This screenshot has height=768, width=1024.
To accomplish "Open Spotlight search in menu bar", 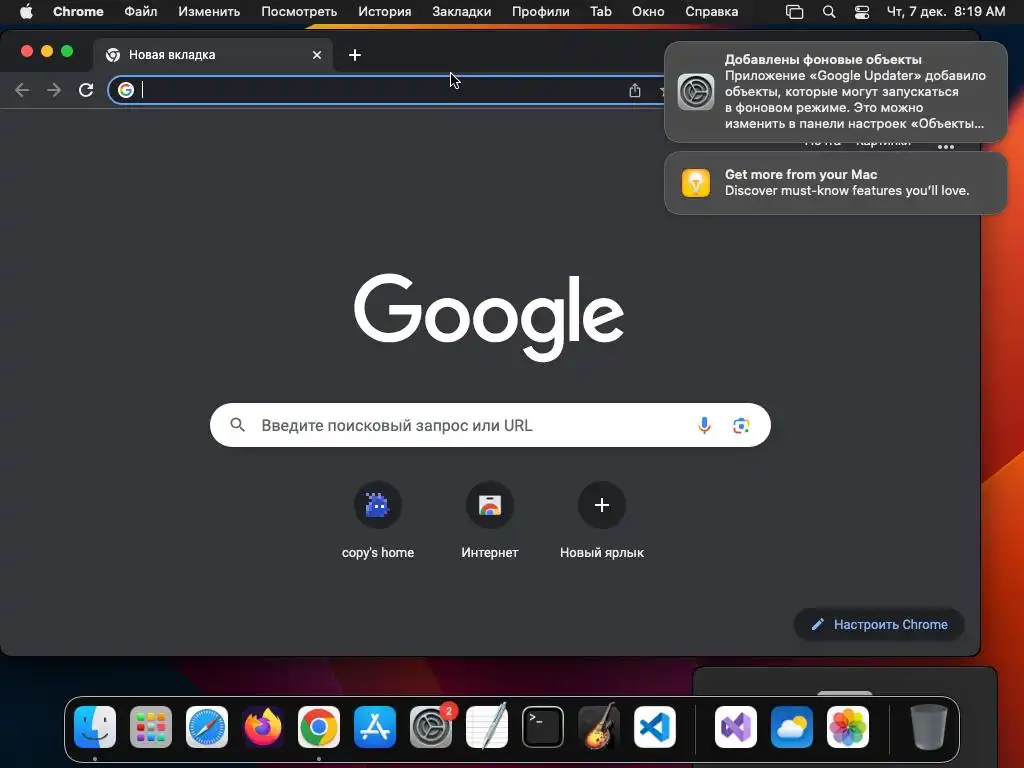I will [x=829, y=12].
